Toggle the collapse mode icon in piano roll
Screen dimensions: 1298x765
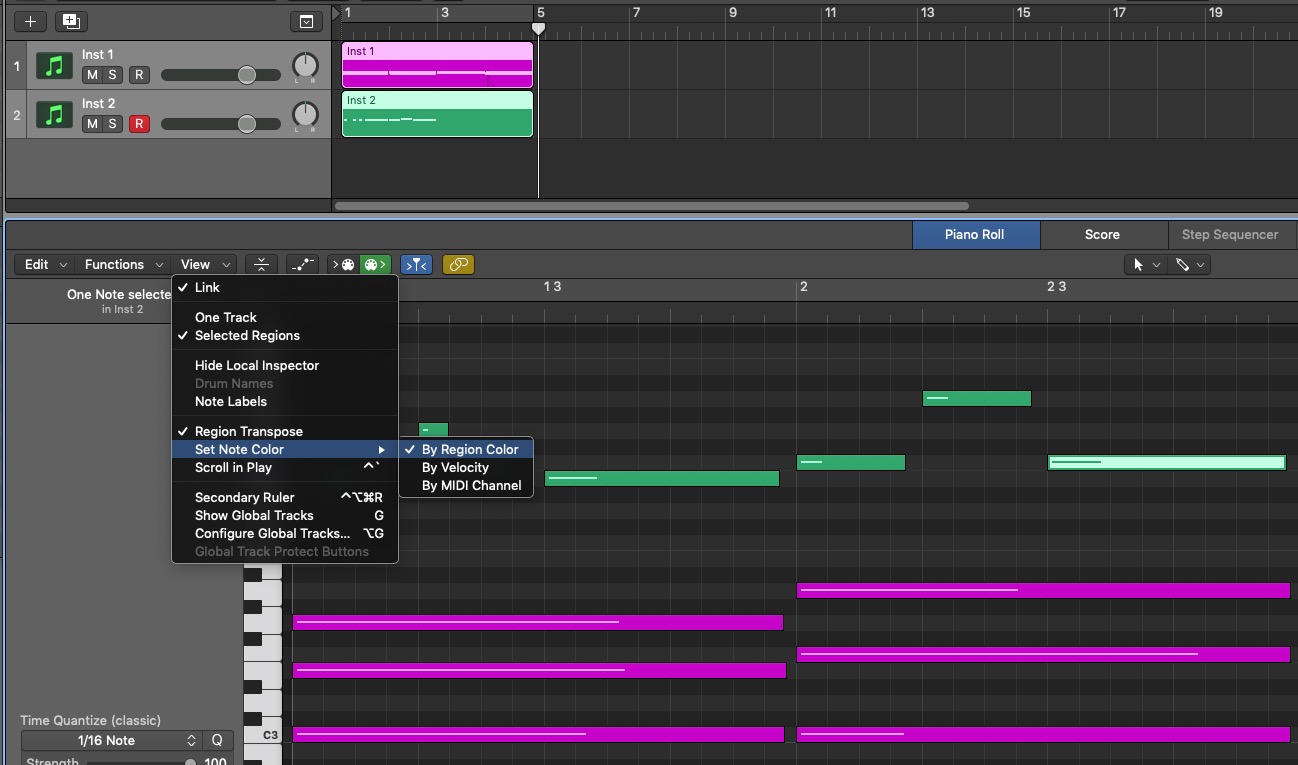click(261, 265)
